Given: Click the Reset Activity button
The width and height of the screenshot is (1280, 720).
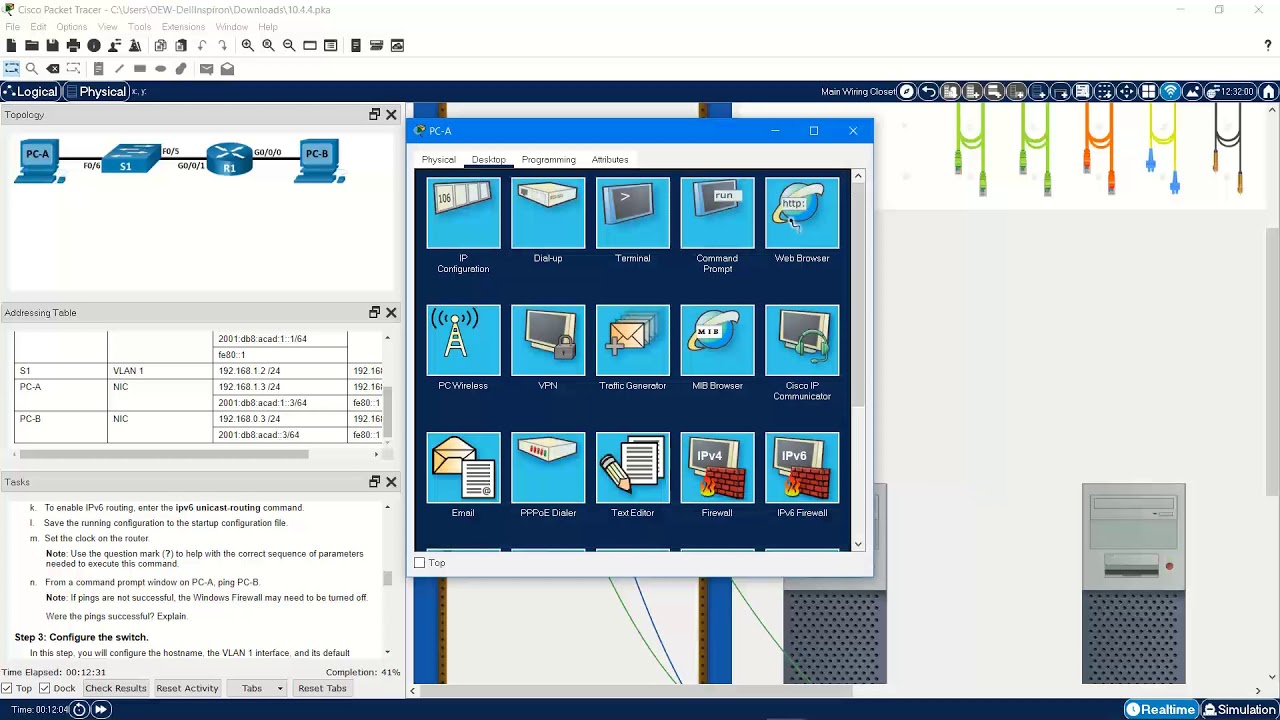Looking at the screenshot, I should 187,688.
